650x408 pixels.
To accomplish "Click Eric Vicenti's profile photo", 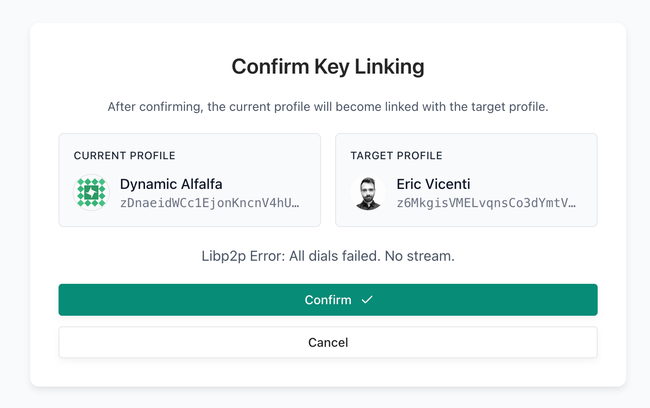I will click(368, 193).
